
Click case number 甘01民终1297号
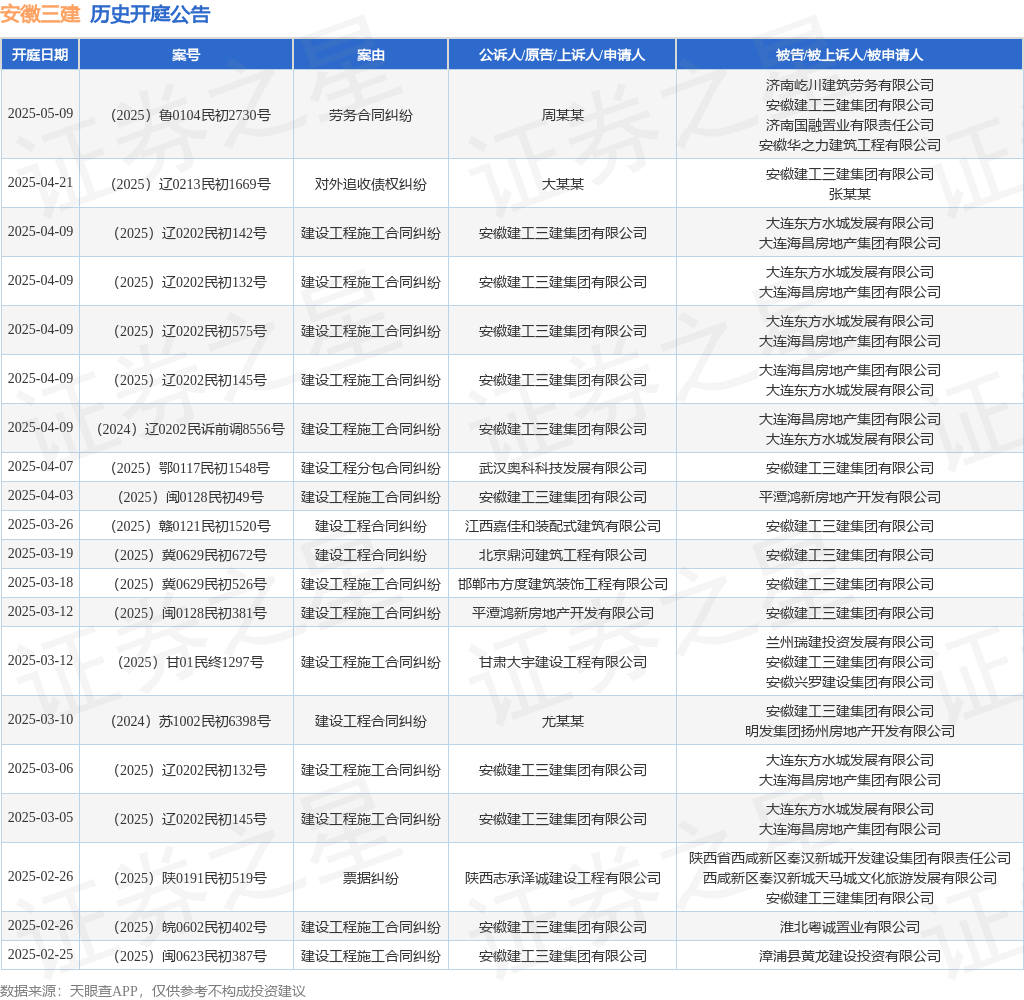point(190,662)
